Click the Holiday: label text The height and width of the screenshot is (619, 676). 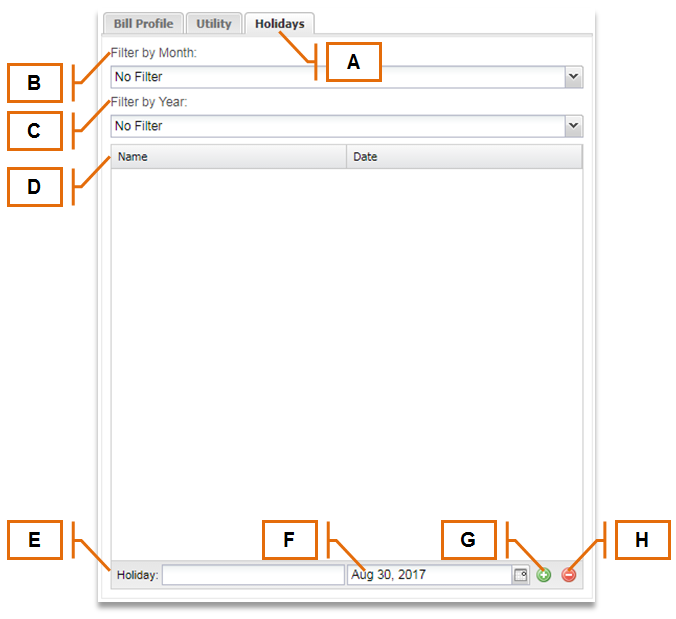click(x=138, y=575)
